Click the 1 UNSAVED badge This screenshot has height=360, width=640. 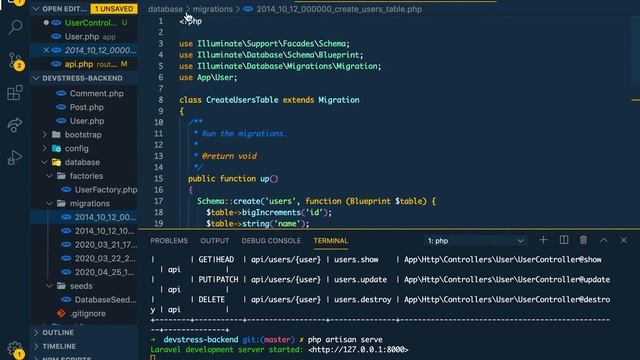pos(114,9)
